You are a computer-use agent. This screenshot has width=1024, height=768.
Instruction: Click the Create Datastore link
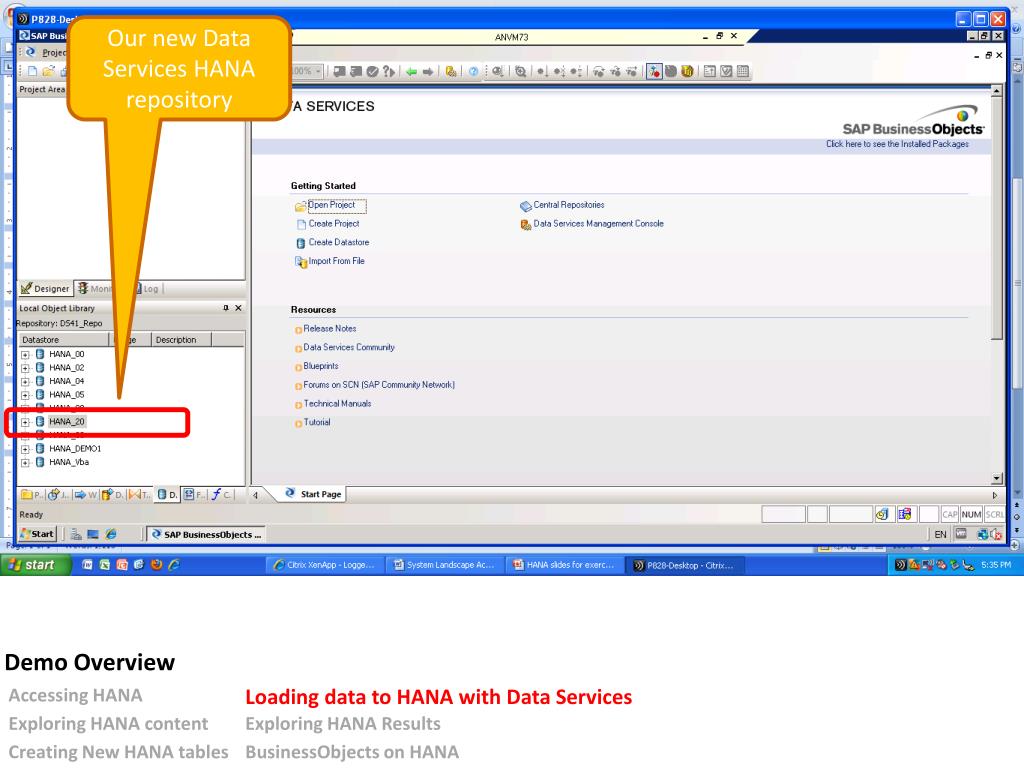(x=339, y=242)
